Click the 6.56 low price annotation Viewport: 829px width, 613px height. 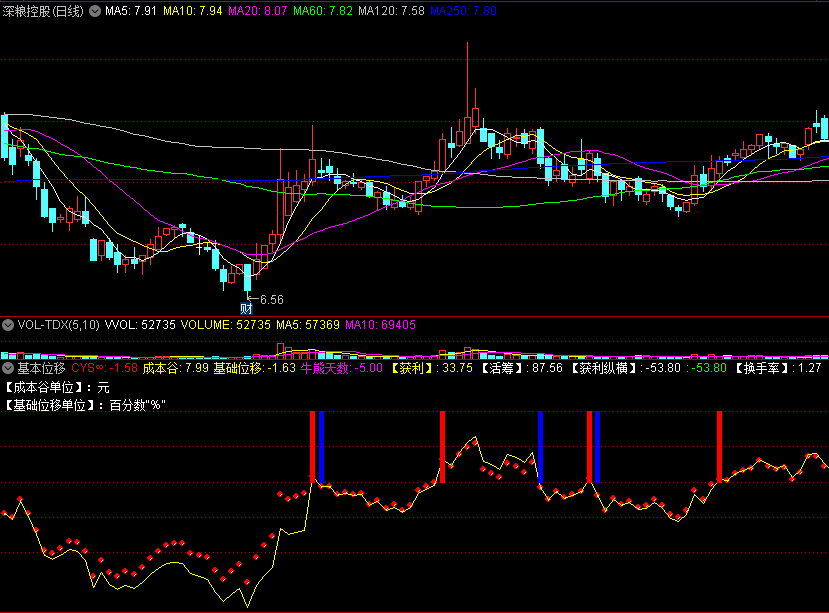click(272, 300)
